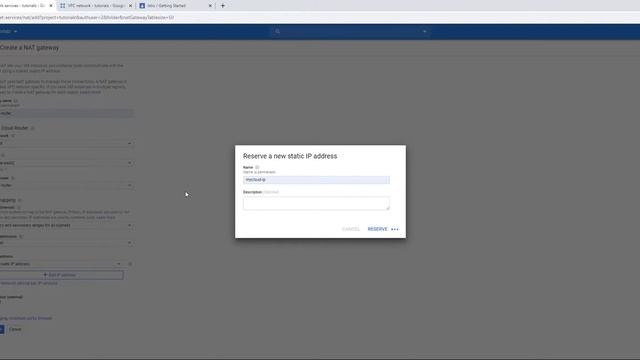Click the VPC network tab favicon

tap(62, 6)
